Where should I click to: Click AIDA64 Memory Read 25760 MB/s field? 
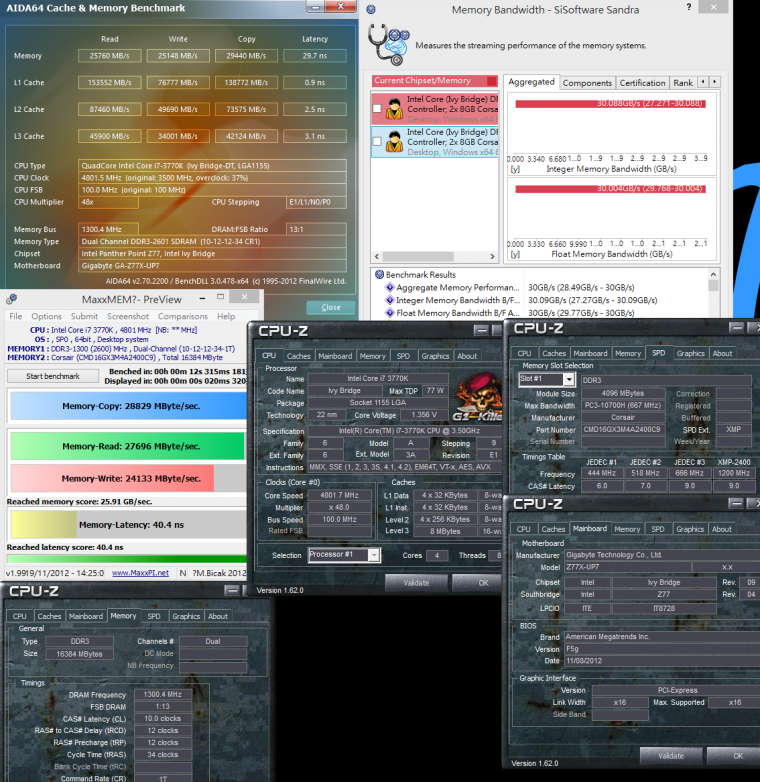point(109,56)
